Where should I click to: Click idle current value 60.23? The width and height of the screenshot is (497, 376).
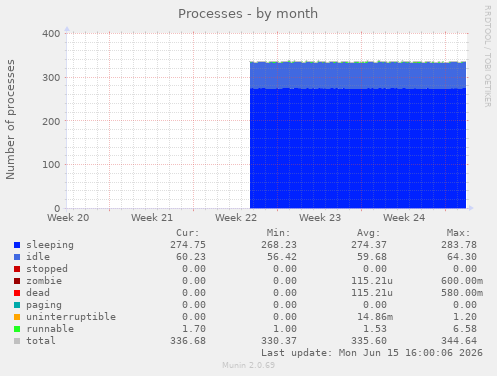pos(191,257)
